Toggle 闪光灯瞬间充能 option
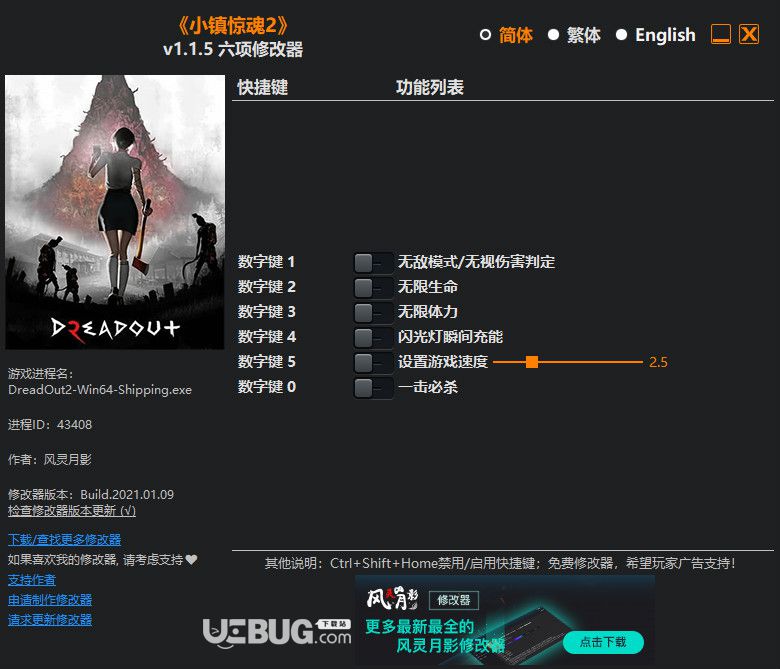 (373, 337)
